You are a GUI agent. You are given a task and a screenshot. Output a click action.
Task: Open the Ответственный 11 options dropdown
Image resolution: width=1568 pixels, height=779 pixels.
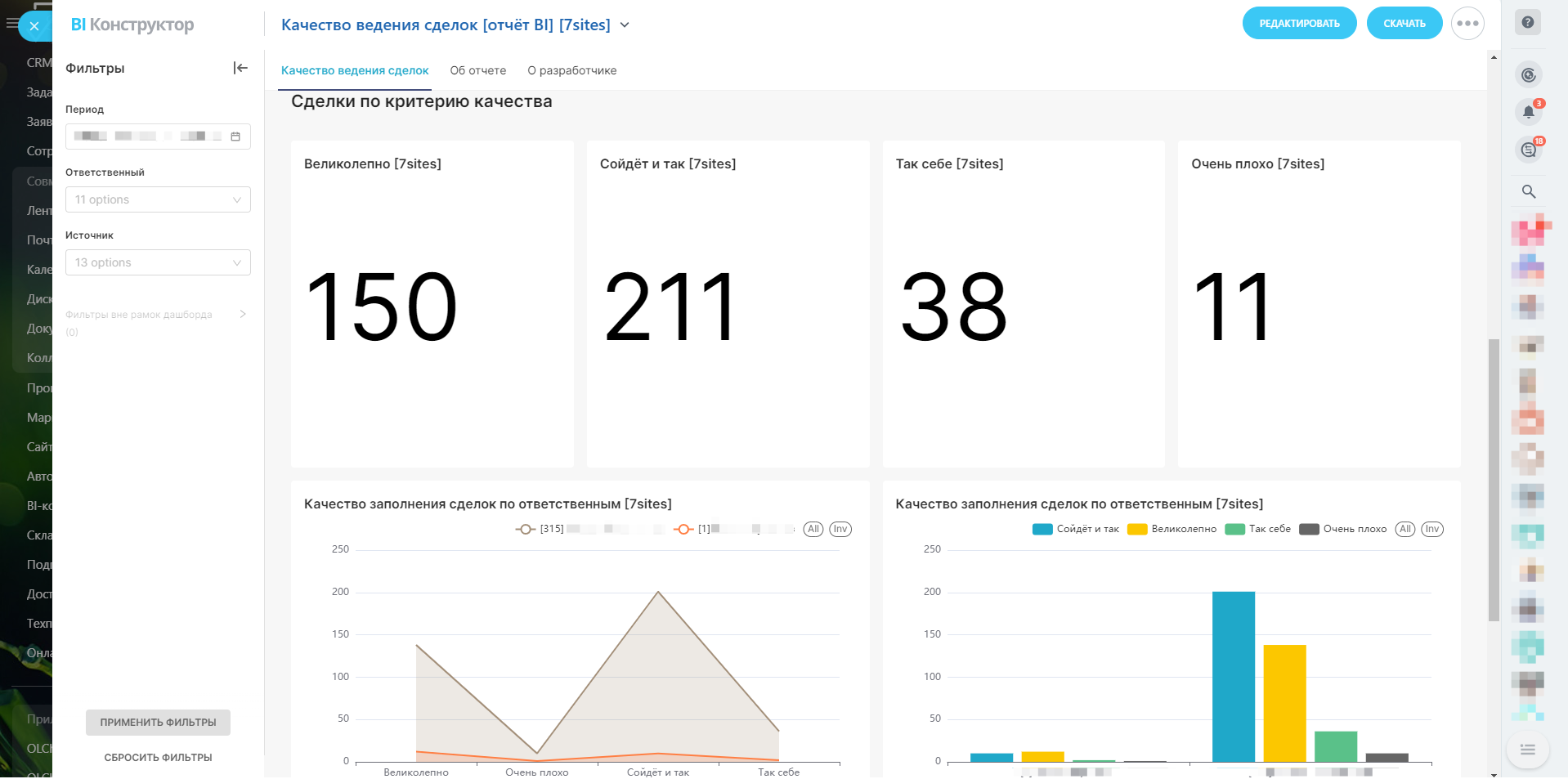158,199
